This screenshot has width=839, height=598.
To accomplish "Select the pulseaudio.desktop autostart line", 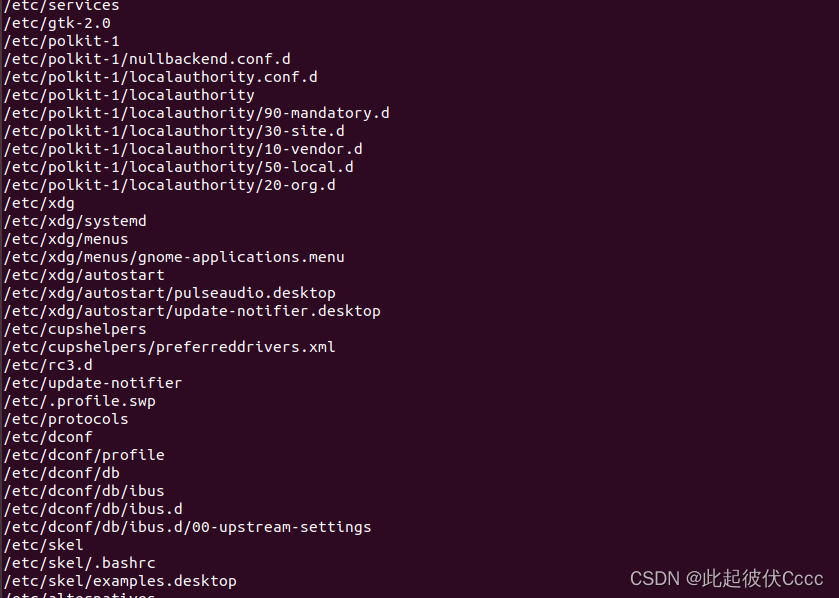I will tap(170, 293).
